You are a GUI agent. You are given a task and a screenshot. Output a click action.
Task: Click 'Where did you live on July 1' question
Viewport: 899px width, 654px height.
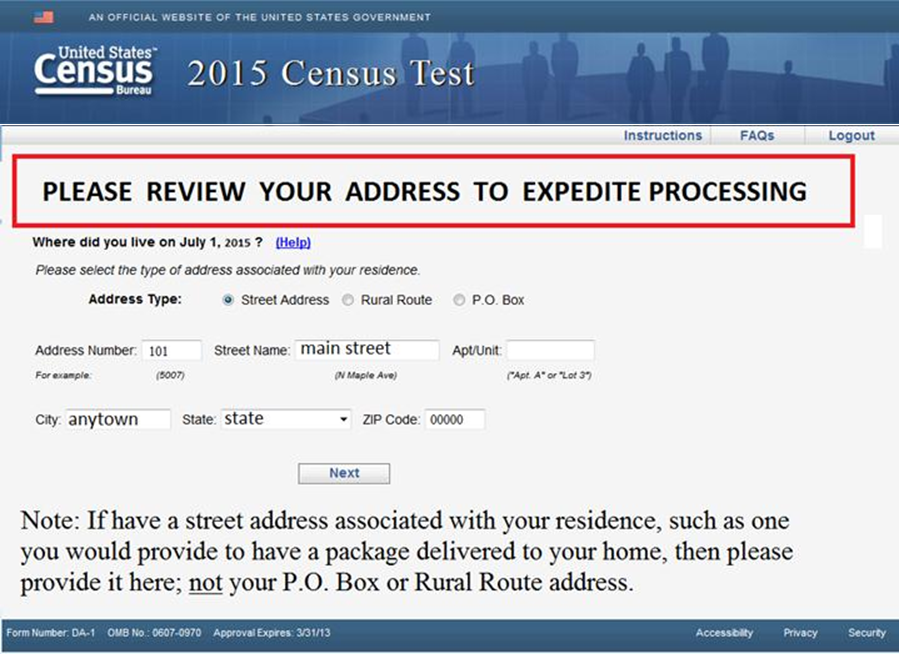pyautogui.click(x=147, y=242)
